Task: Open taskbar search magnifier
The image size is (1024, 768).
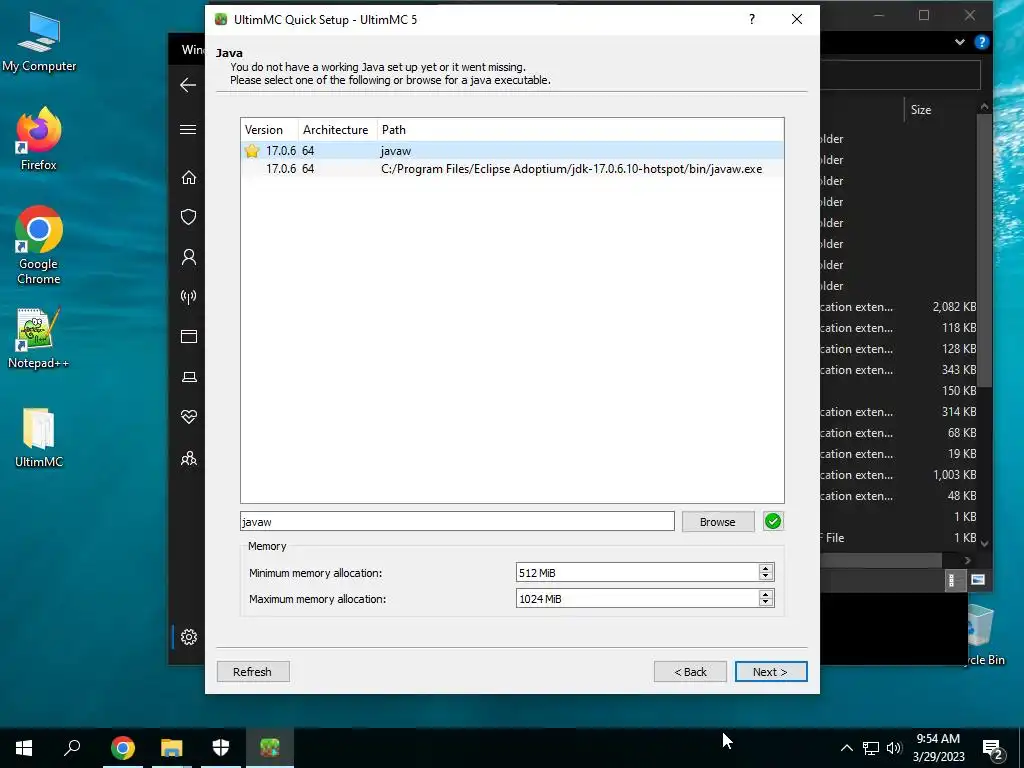Action: (x=72, y=748)
